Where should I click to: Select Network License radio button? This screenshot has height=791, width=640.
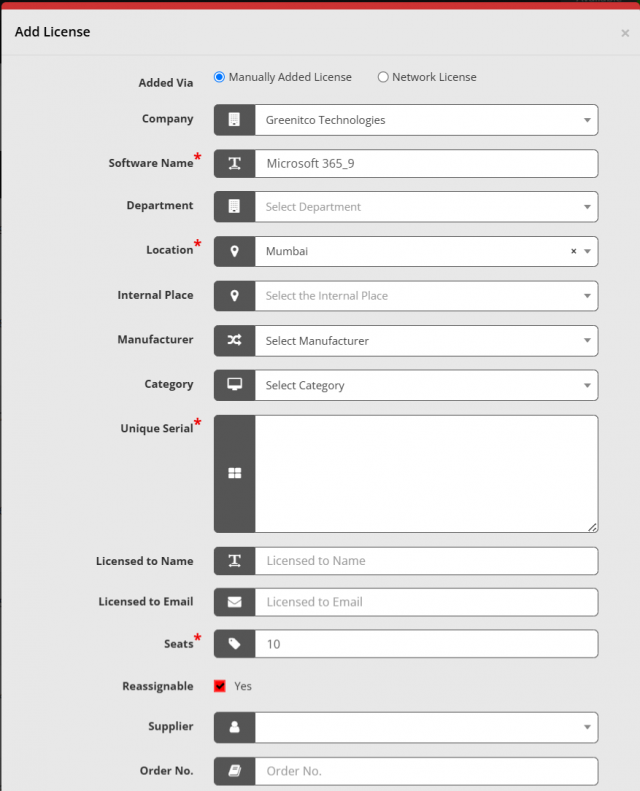(383, 77)
